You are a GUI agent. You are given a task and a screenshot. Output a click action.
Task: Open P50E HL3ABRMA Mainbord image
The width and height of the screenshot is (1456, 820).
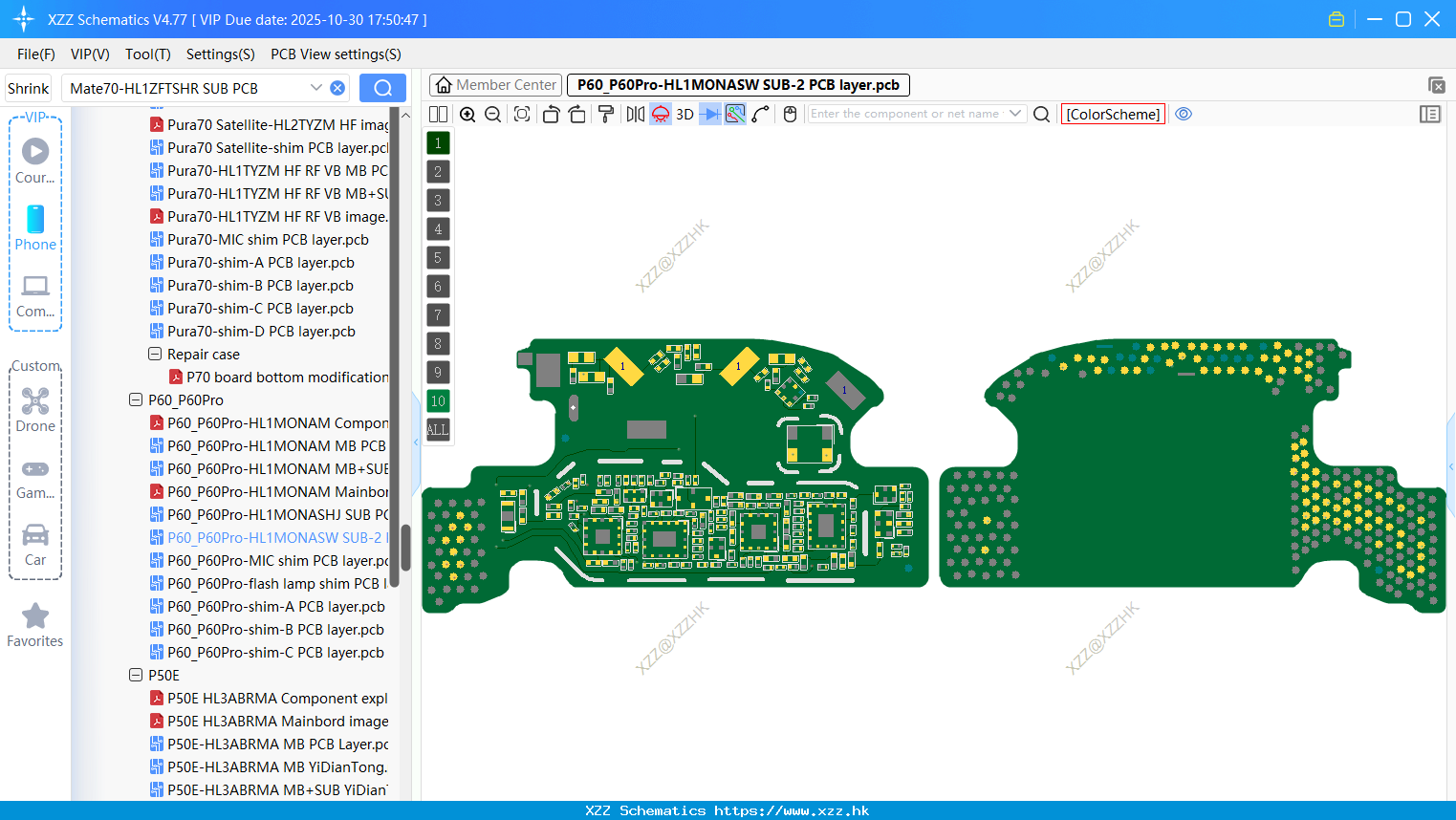tap(270, 722)
